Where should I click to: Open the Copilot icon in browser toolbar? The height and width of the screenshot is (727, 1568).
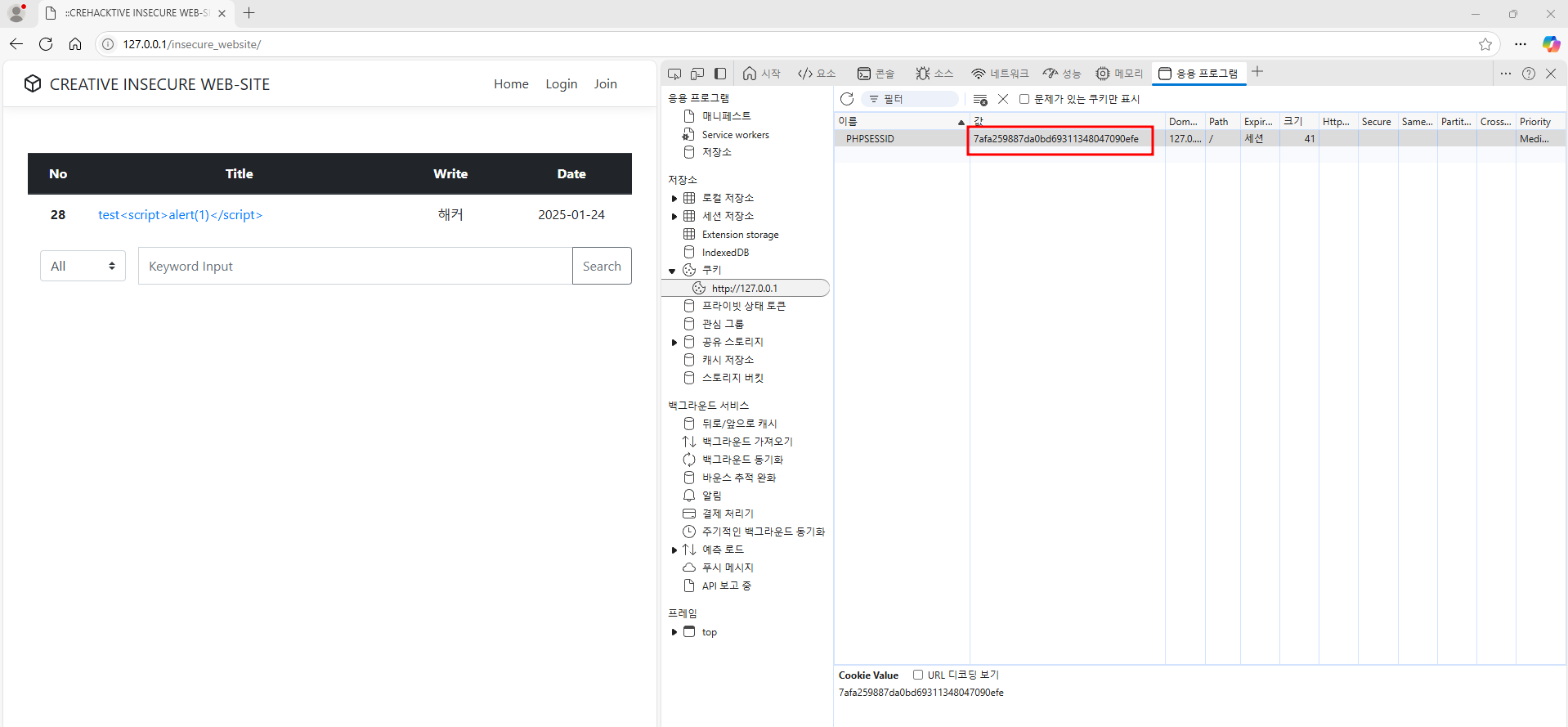1550,44
